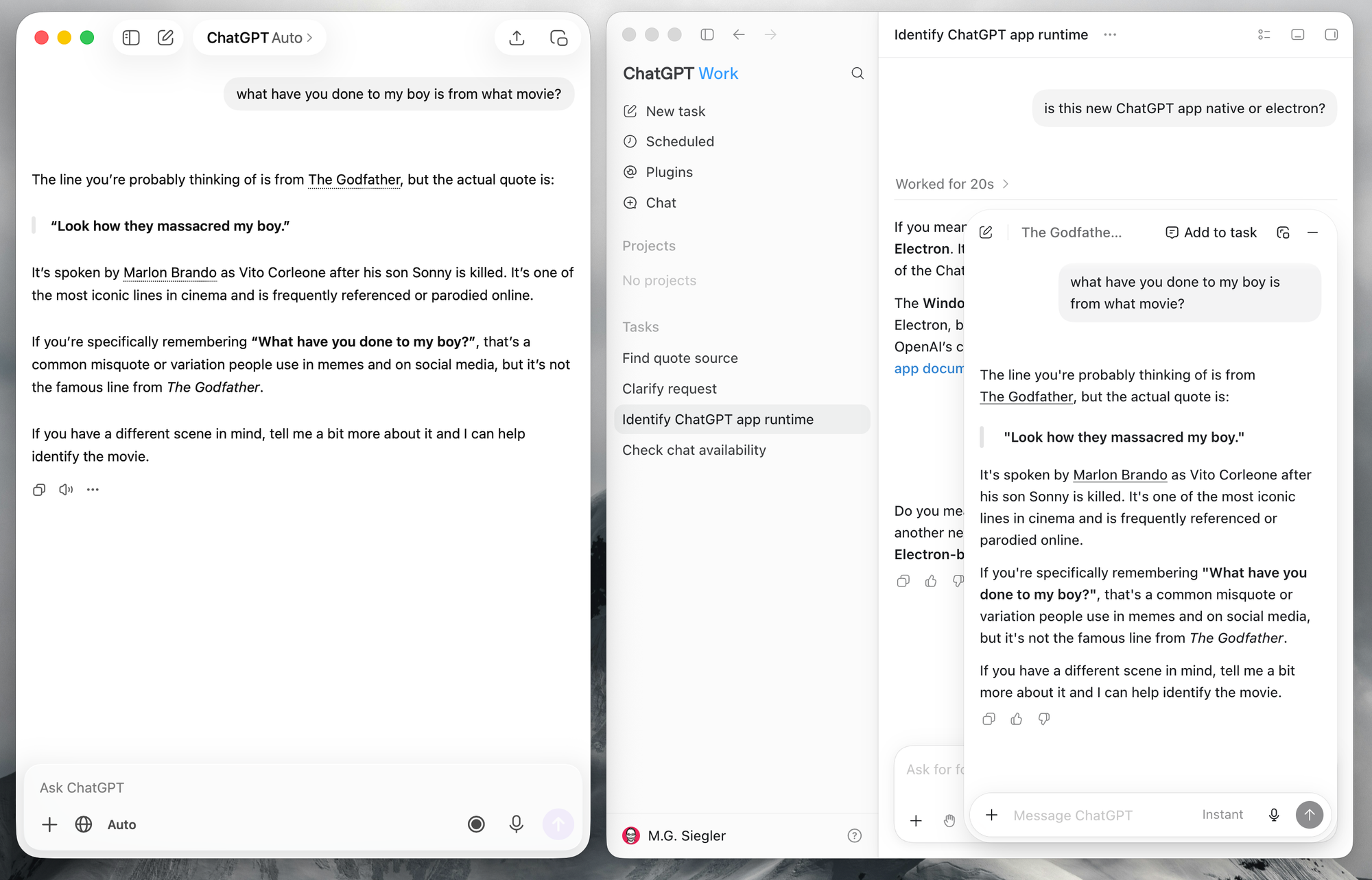Select Identify ChatGPT app runtime task
Image resolution: width=1372 pixels, height=880 pixels.
pos(743,419)
